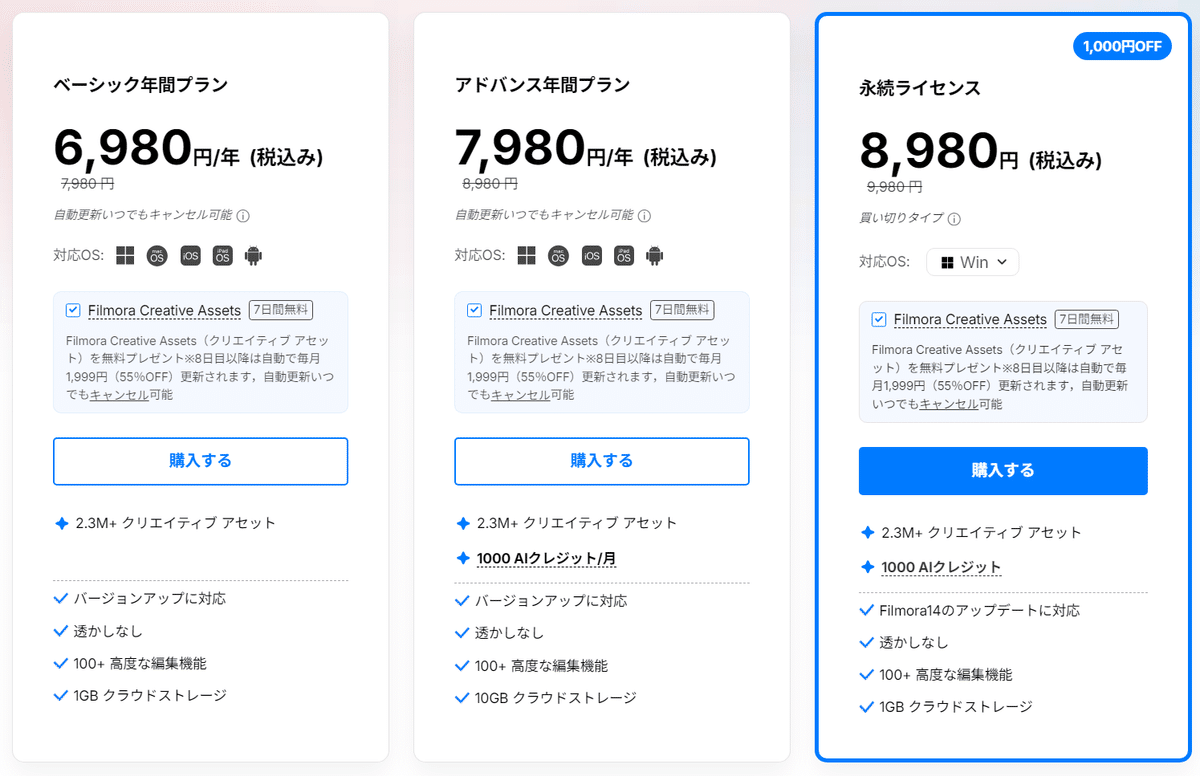
Task: Open the Win OS selector dropdown
Action: [x=972, y=262]
